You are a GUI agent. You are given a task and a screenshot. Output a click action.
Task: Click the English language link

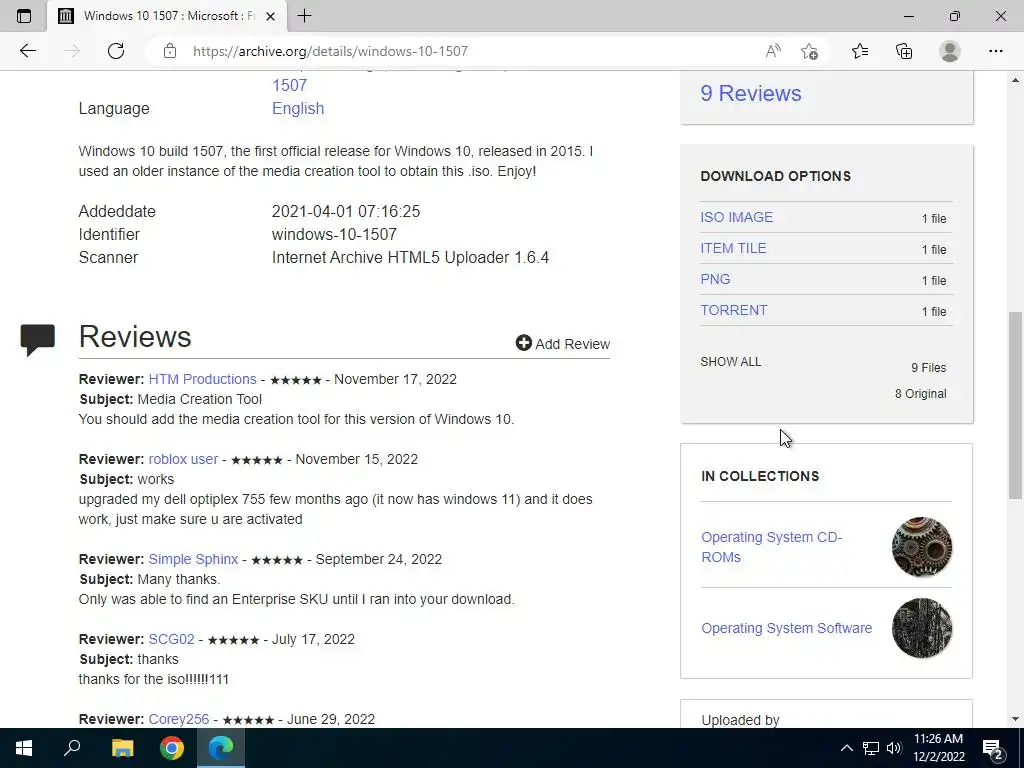pos(298,108)
